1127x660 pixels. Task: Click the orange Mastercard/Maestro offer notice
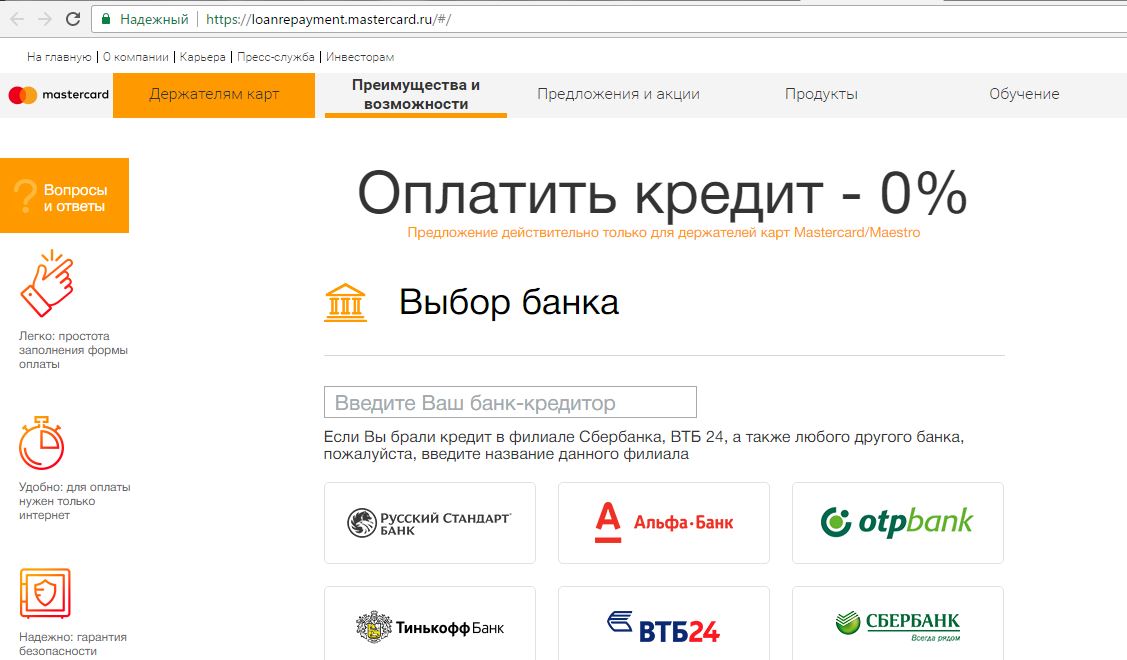[663, 232]
